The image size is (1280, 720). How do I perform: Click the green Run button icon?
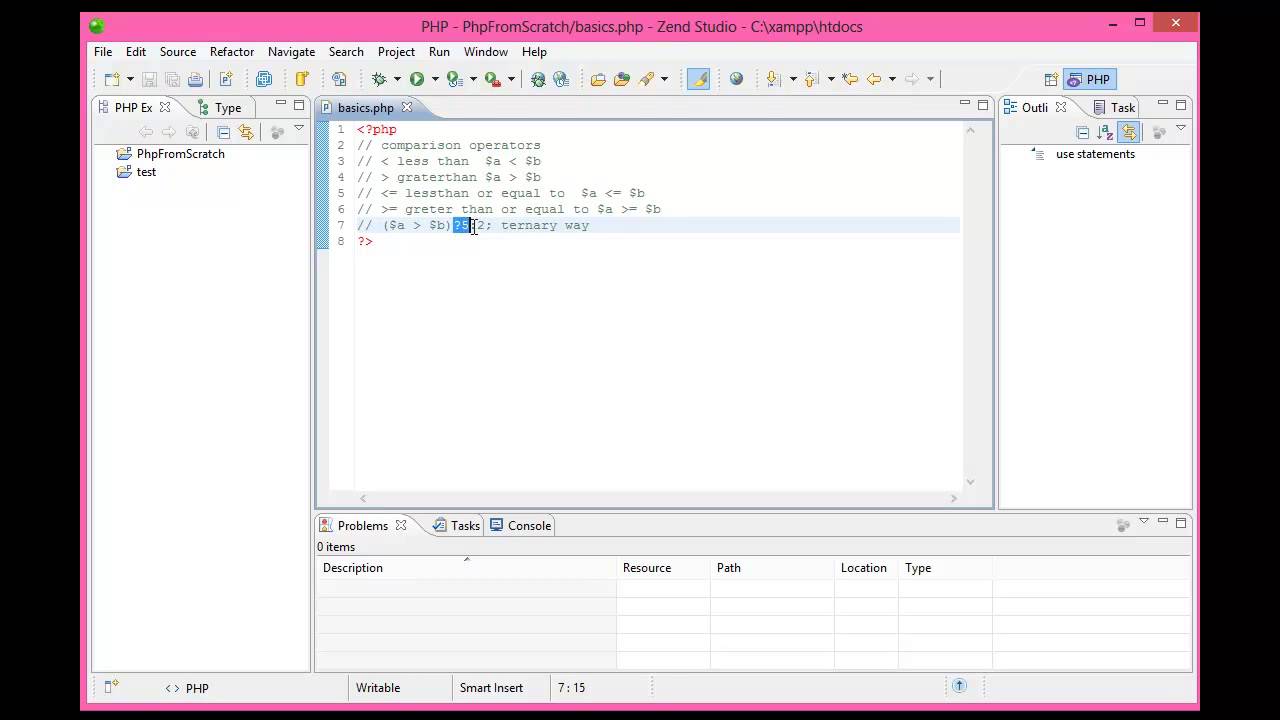point(417,79)
